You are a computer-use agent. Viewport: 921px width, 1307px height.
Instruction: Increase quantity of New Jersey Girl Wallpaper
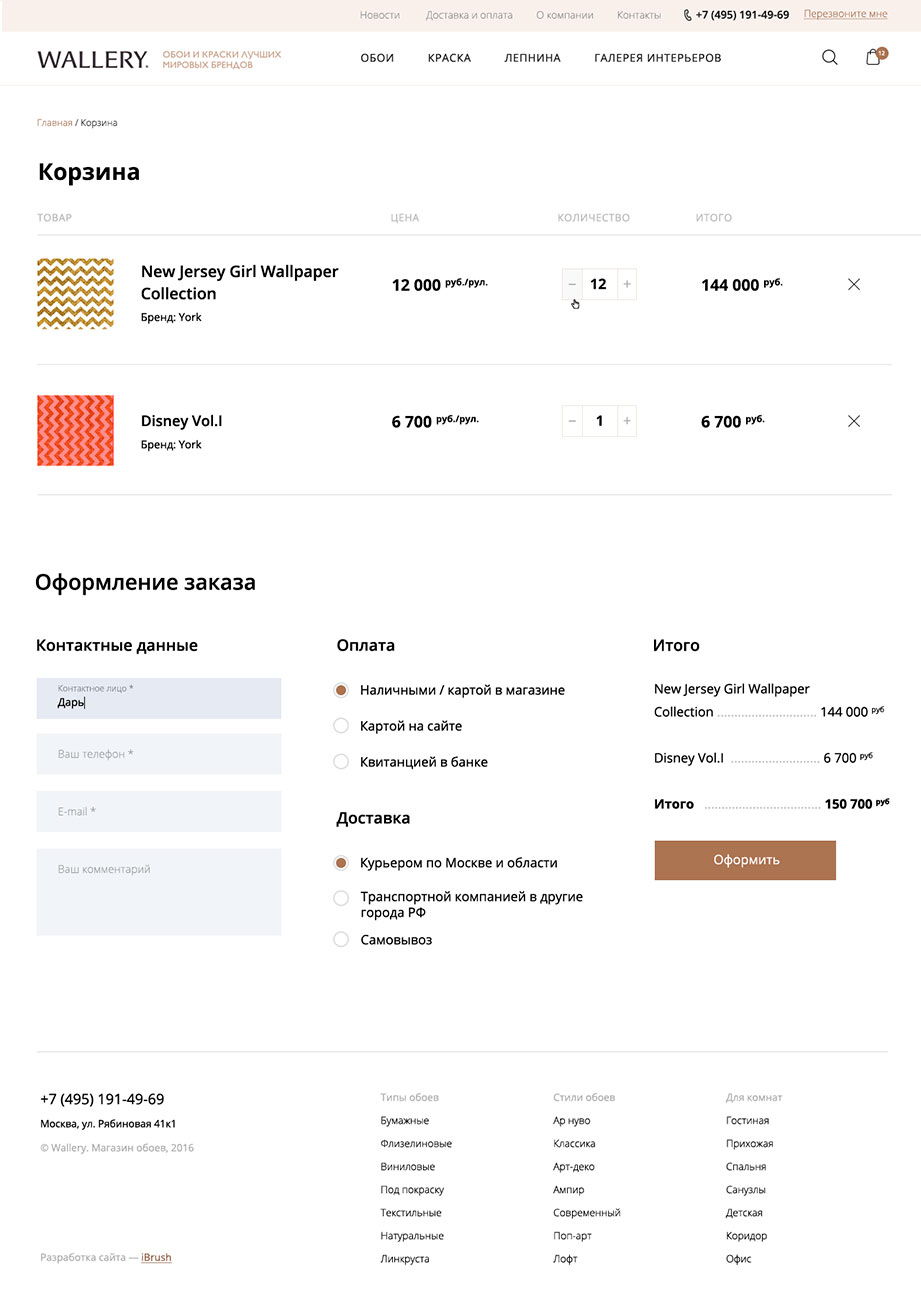coord(627,284)
